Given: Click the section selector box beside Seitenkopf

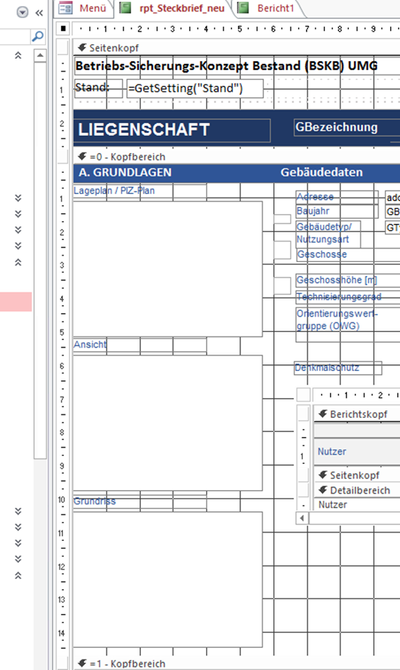Looking at the screenshot, I should [62, 48].
